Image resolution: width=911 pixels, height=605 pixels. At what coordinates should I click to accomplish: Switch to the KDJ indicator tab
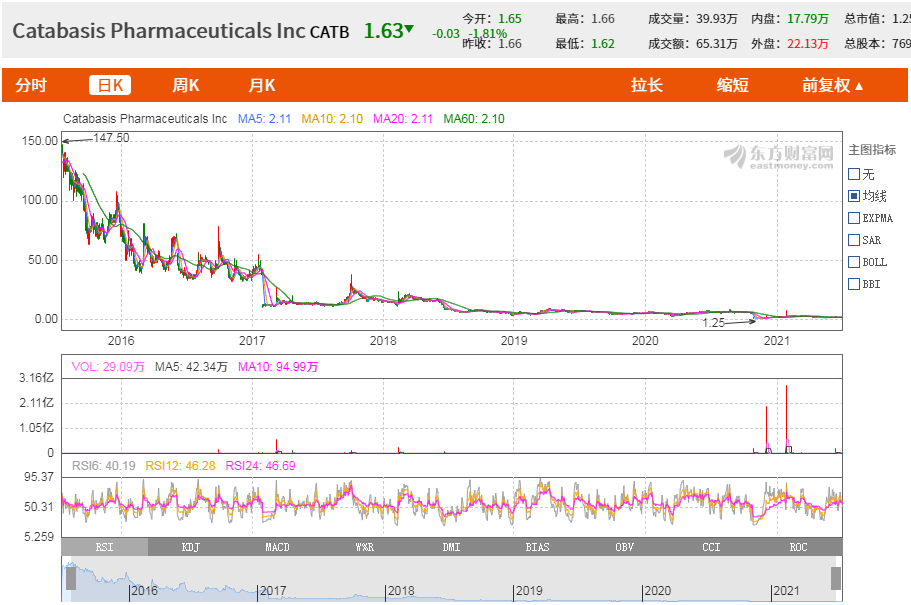click(191, 547)
